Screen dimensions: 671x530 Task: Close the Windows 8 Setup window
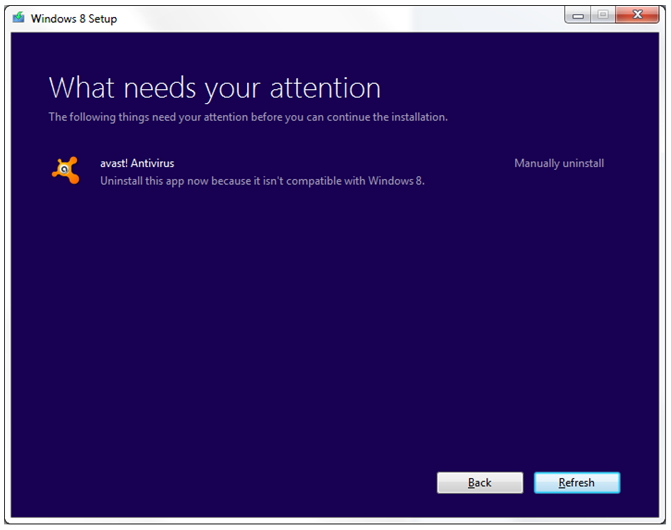click(637, 15)
